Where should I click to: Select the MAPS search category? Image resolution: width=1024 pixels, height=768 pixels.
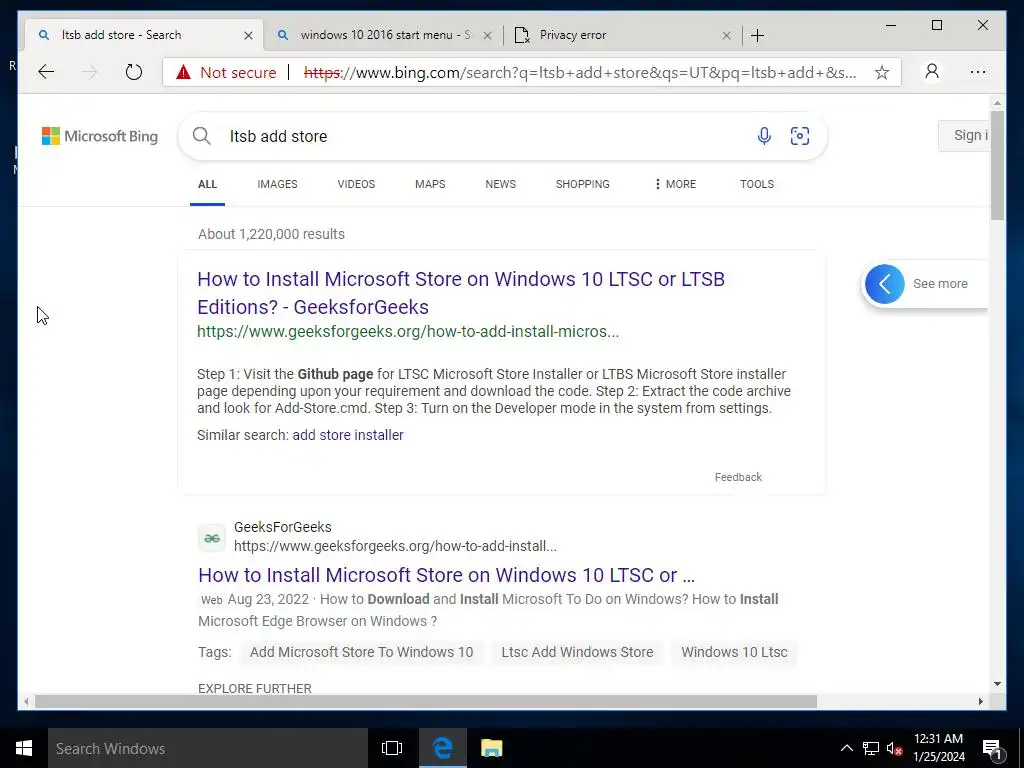coord(430,184)
